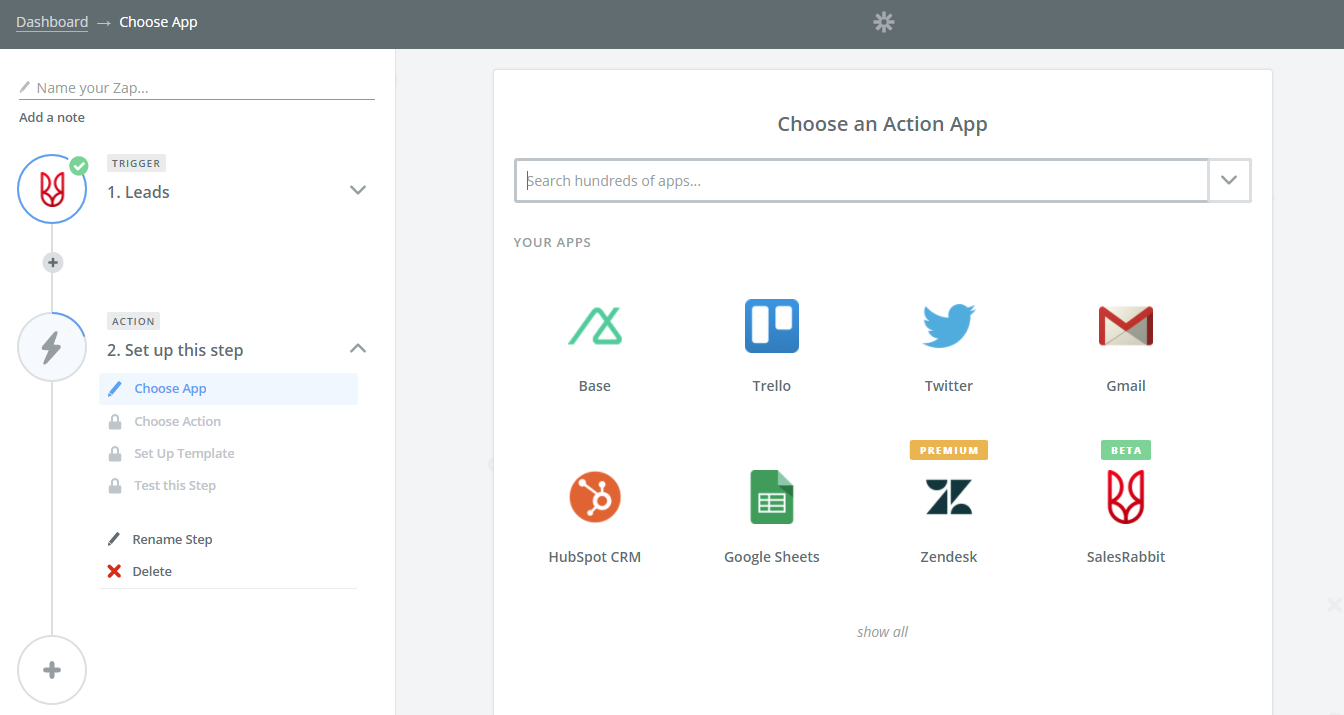The height and width of the screenshot is (715, 1344).
Task: Click the 2. Set up this step title
Action: pos(175,350)
